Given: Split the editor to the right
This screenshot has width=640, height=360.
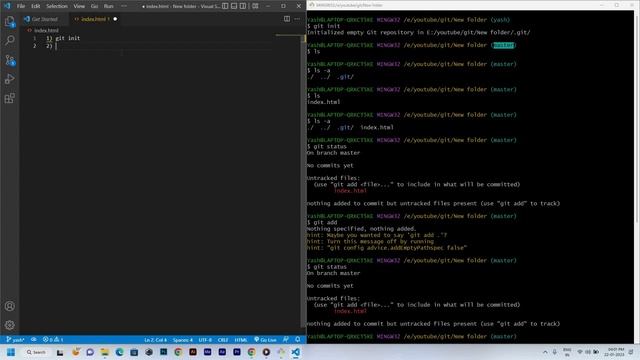Looking at the screenshot, I should click(x=287, y=19).
